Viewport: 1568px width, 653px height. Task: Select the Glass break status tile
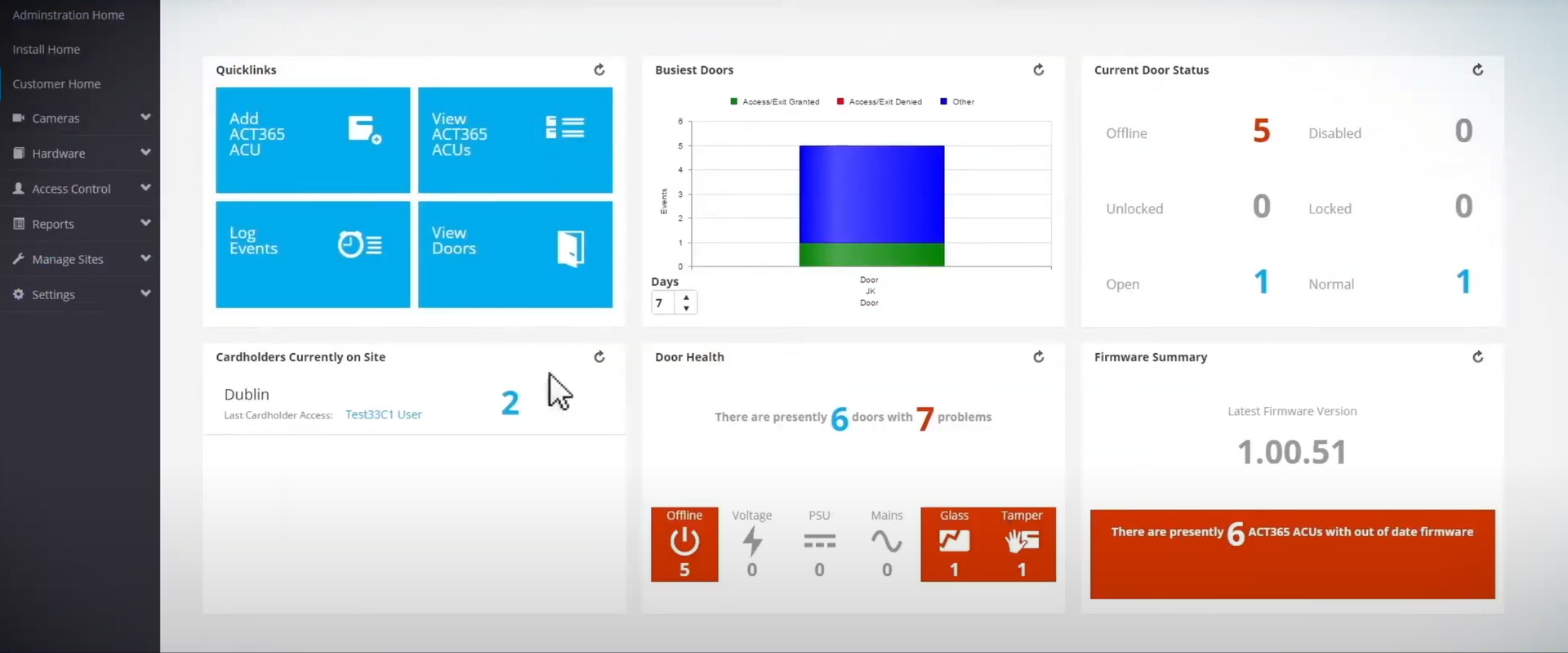[954, 543]
